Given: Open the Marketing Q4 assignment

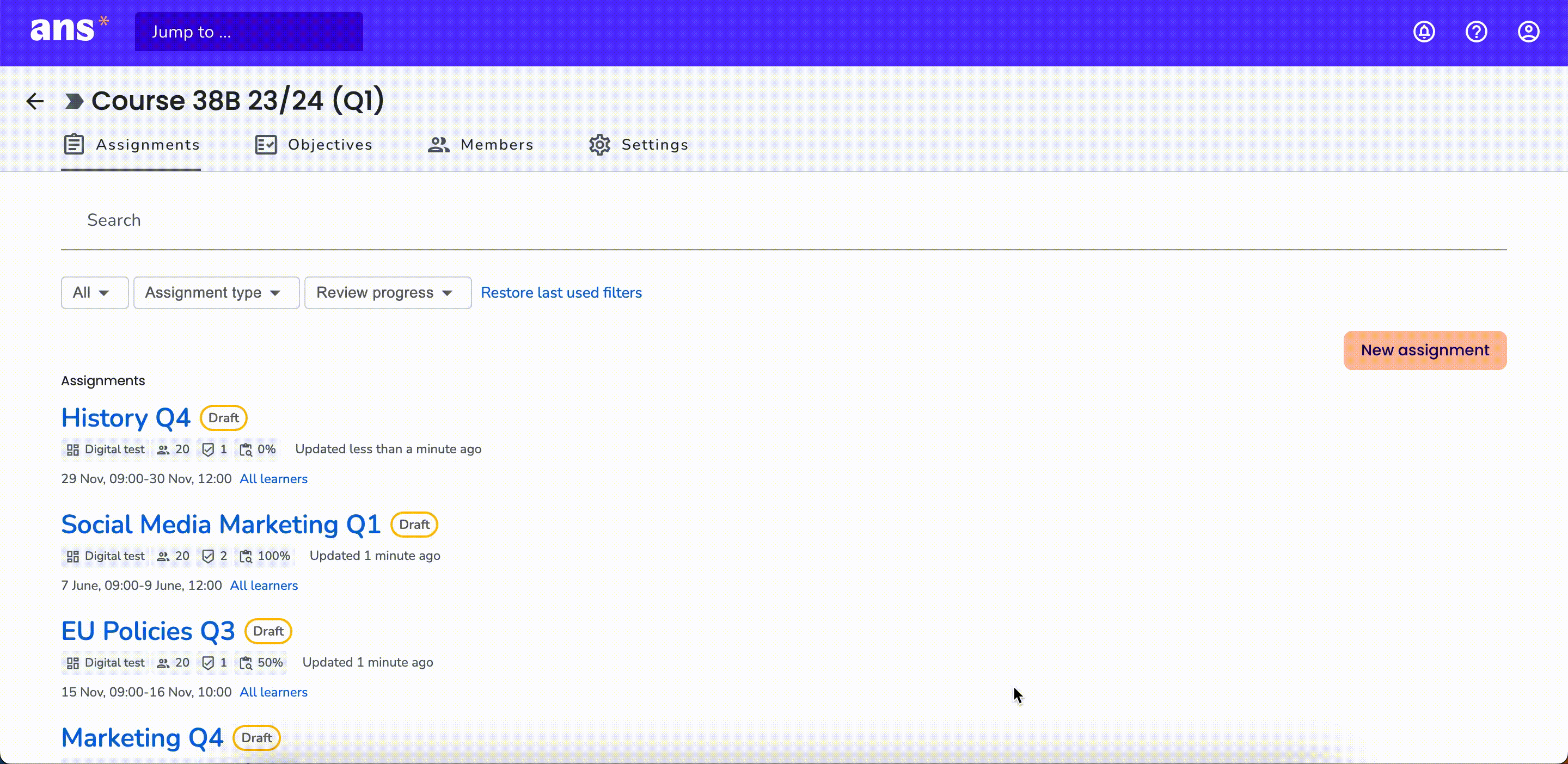Looking at the screenshot, I should click(143, 738).
